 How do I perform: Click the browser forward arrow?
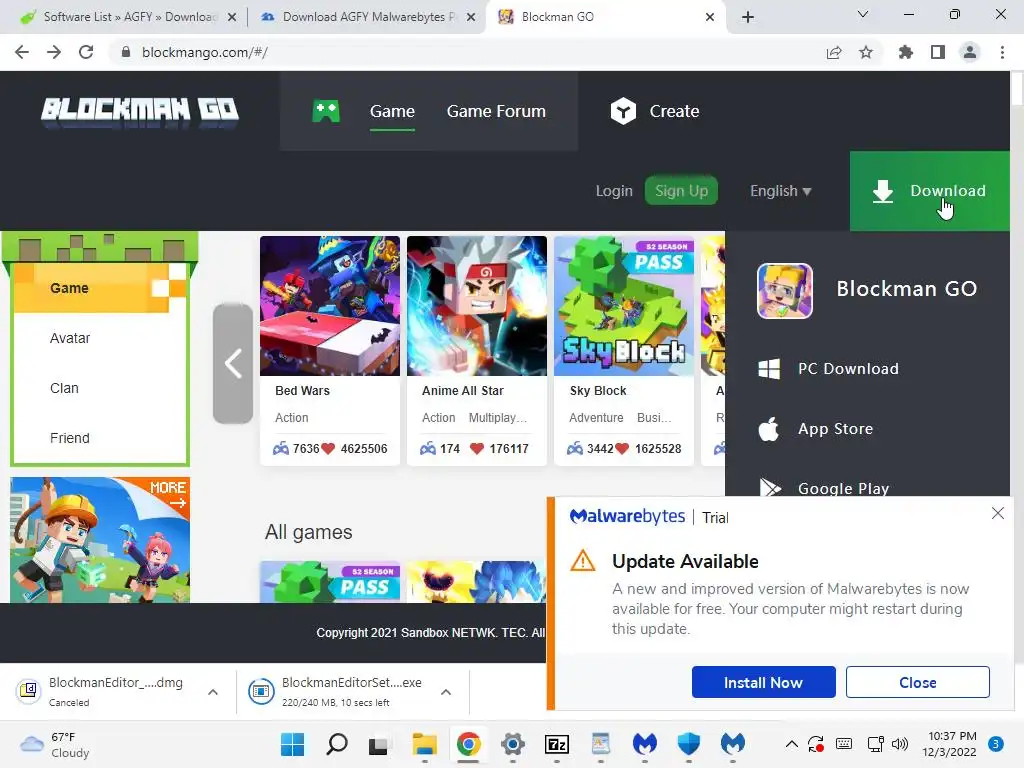point(54,52)
